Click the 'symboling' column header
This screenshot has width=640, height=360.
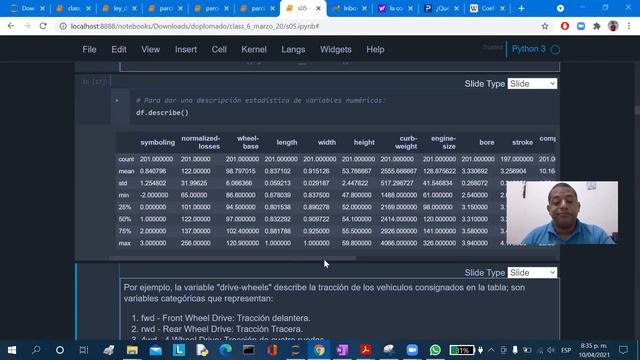point(158,142)
